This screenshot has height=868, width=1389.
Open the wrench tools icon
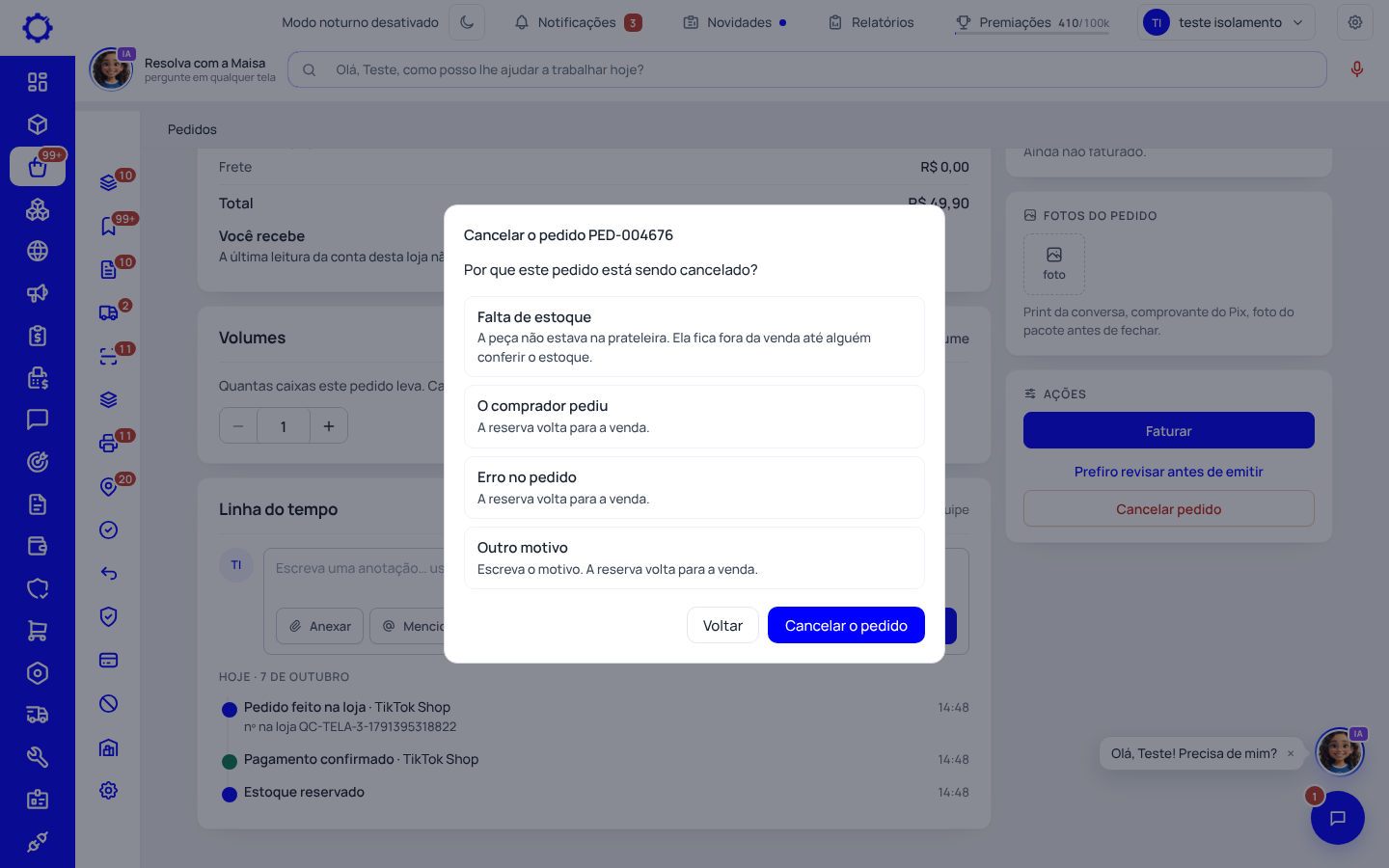pyautogui.click(x=38, y=757)
